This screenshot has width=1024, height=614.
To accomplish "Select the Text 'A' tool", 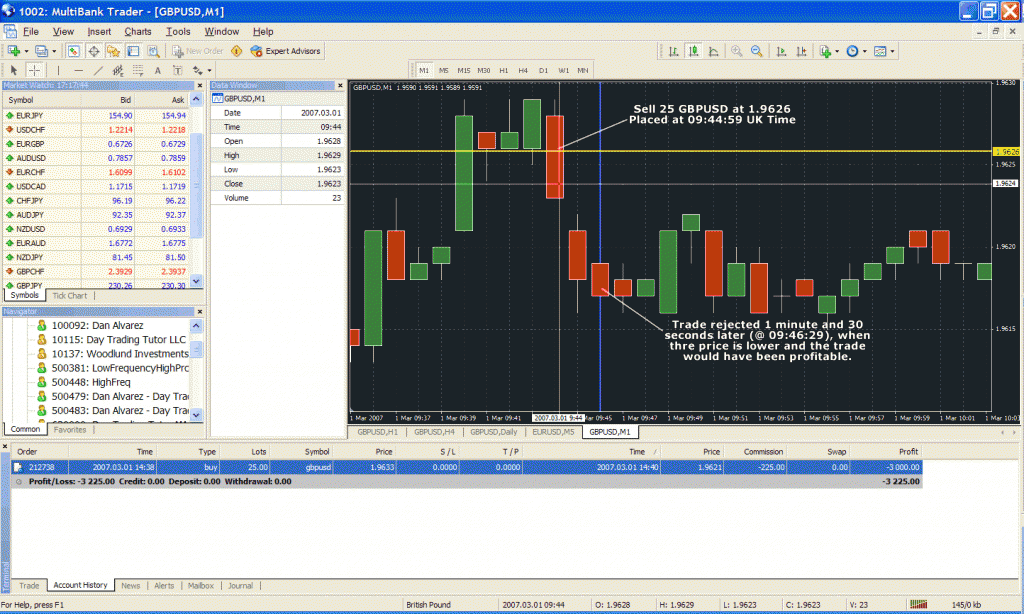I will (x=157, y=70).
